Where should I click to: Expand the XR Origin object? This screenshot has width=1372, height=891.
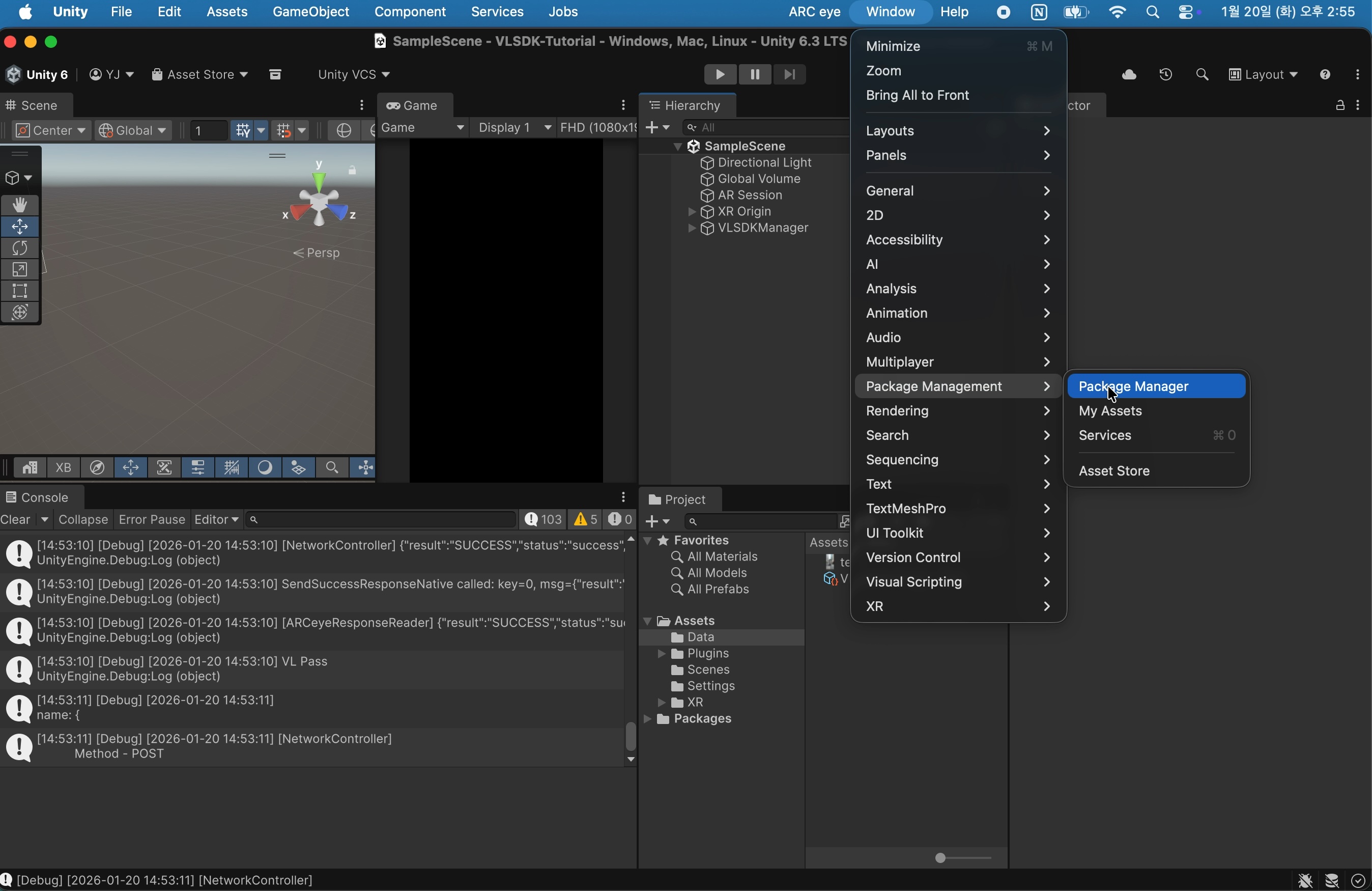coord(691,212)
